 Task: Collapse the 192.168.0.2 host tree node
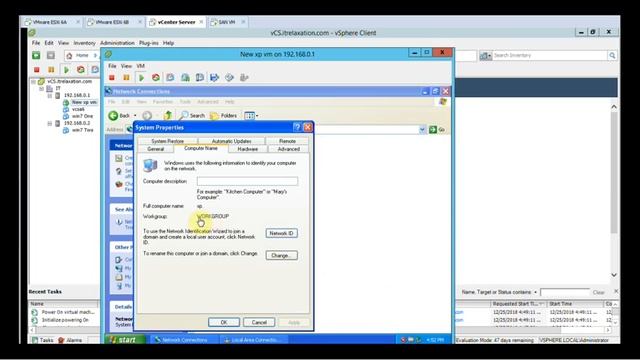pos(50,123)
